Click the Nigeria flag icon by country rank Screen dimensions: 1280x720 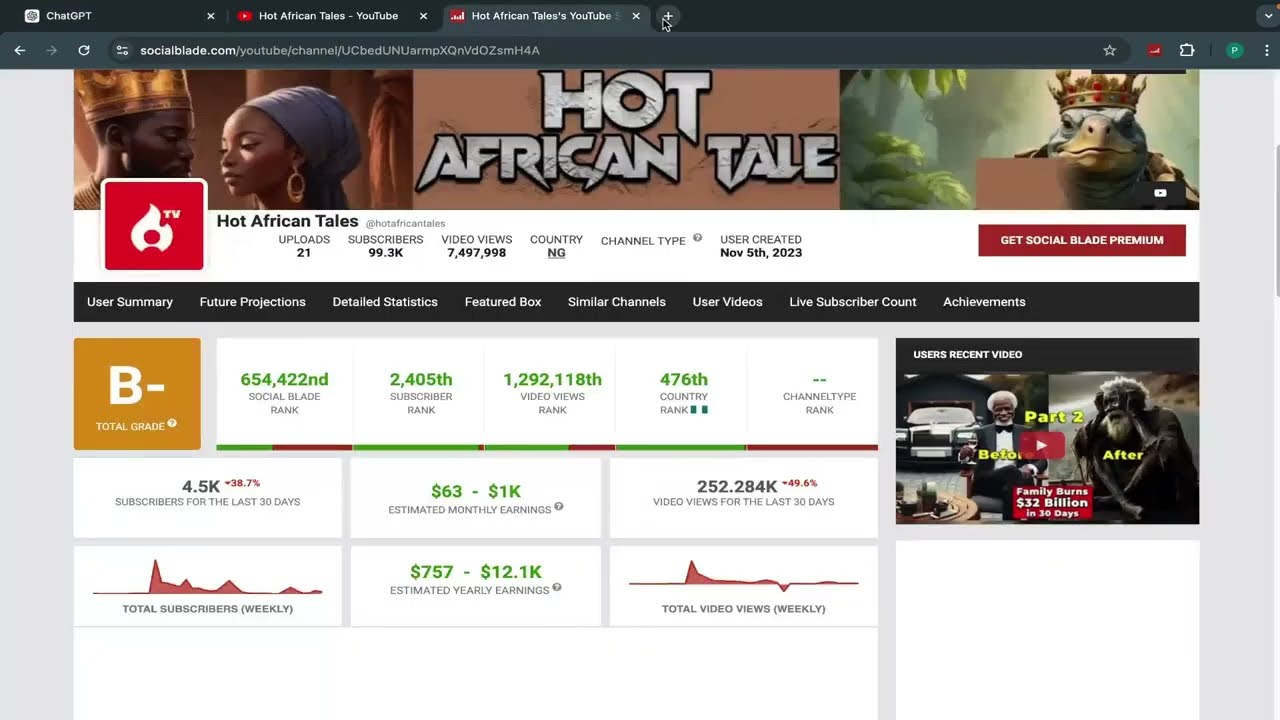click(x=699, y=410)
